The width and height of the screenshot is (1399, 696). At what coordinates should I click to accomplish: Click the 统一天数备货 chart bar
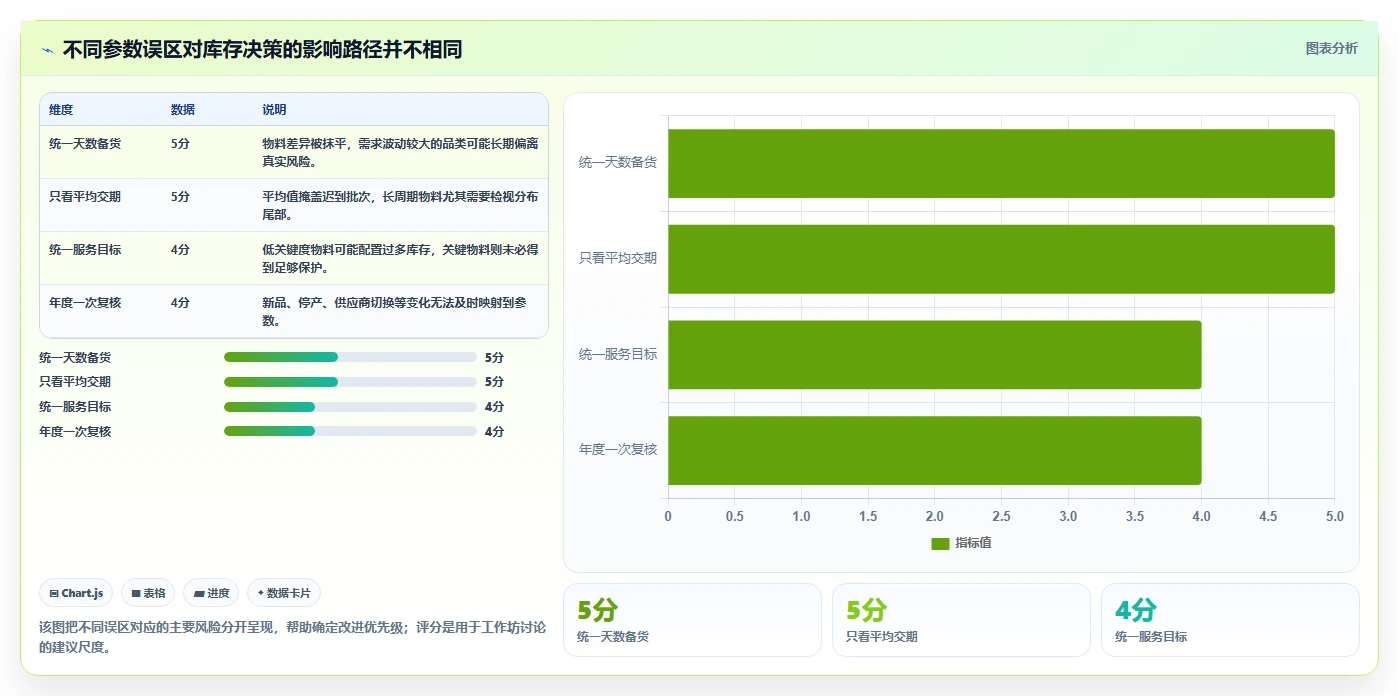1001,163
